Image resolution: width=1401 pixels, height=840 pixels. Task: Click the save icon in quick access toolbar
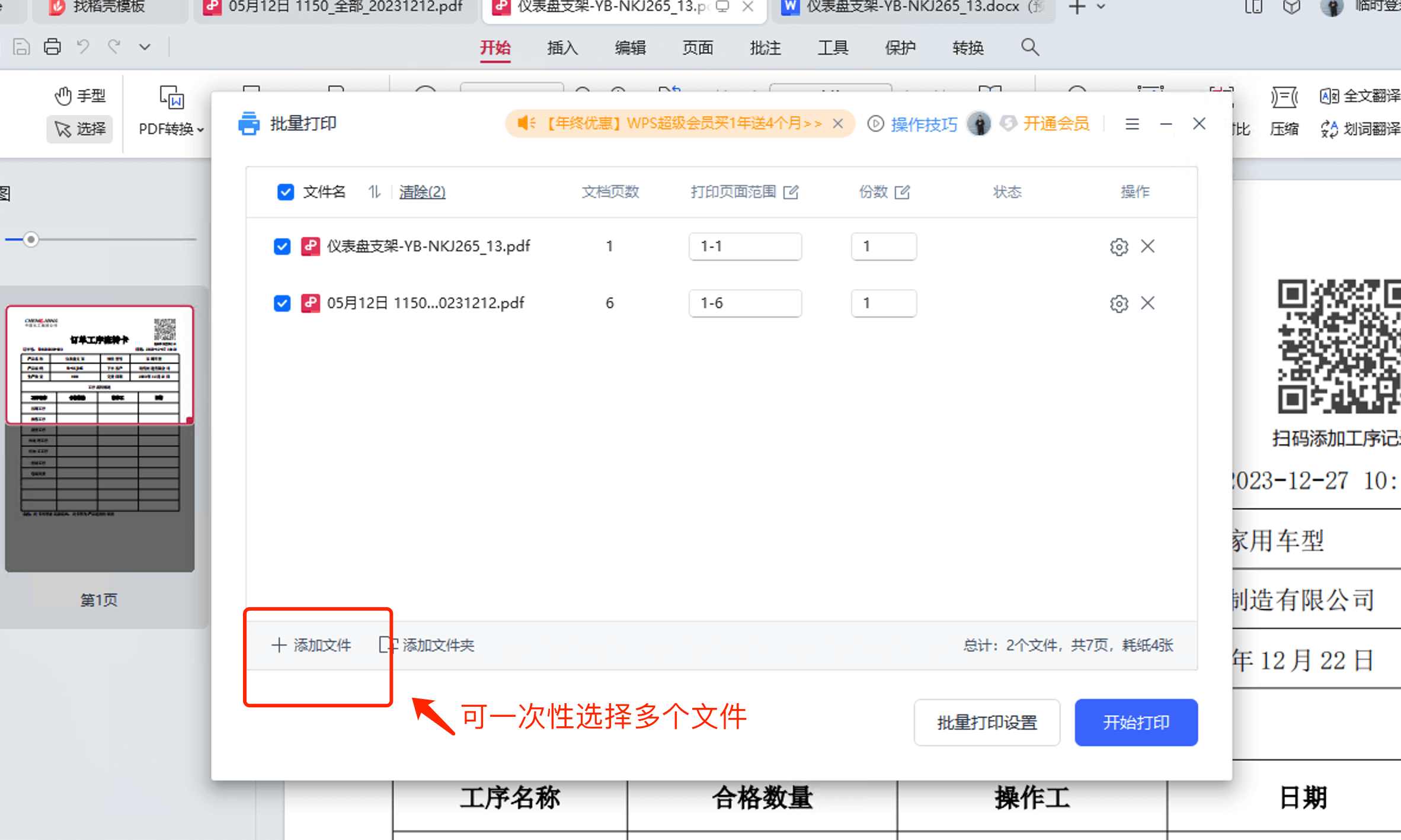[21, 46]
